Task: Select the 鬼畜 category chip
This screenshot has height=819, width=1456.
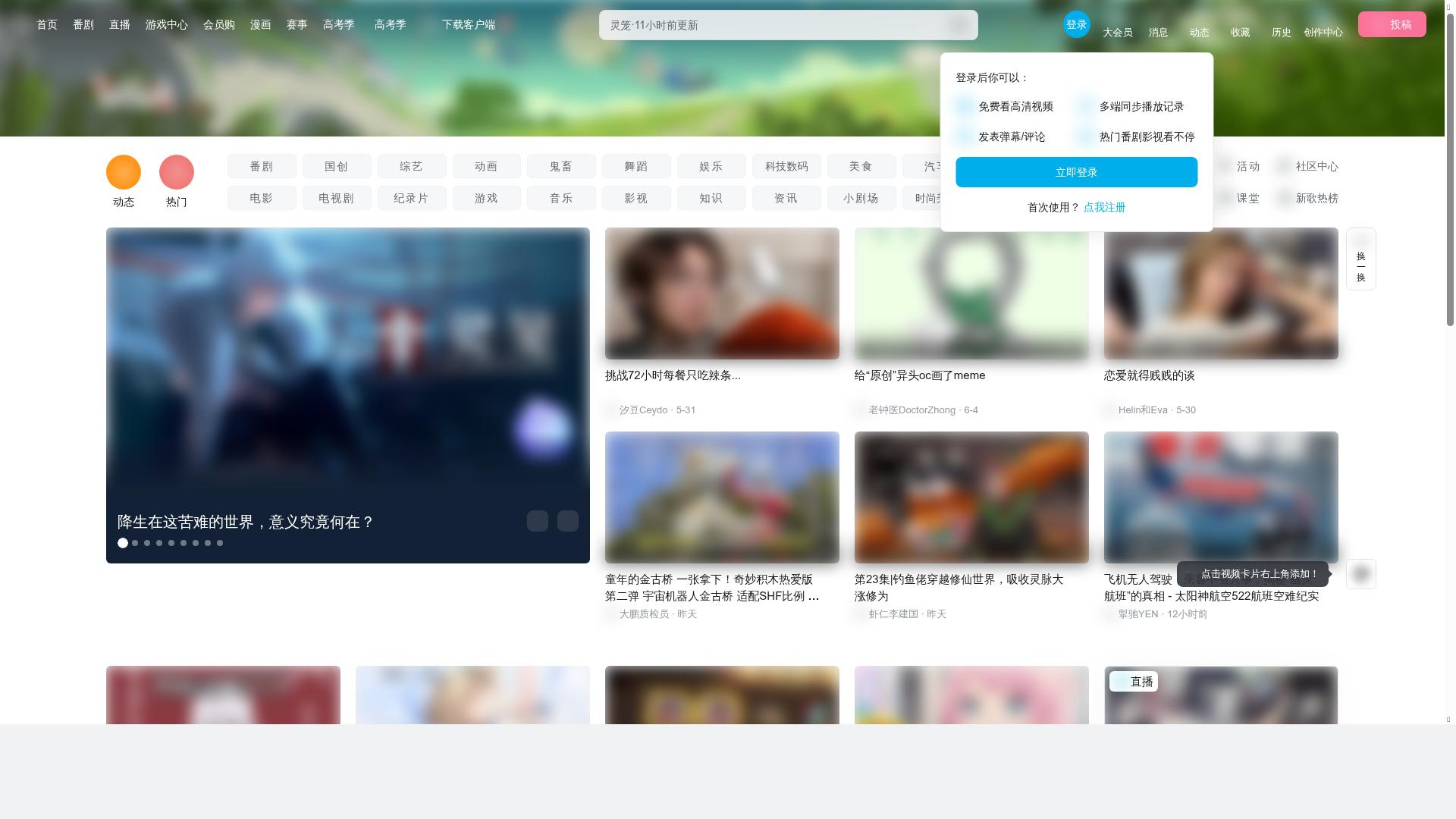Action: (562, 166)
